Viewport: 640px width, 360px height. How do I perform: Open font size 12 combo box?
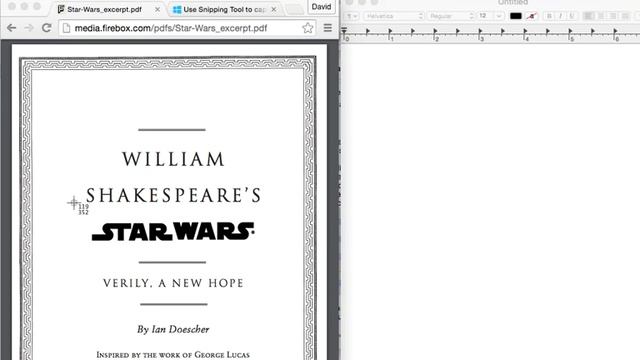tap(490, 16)
